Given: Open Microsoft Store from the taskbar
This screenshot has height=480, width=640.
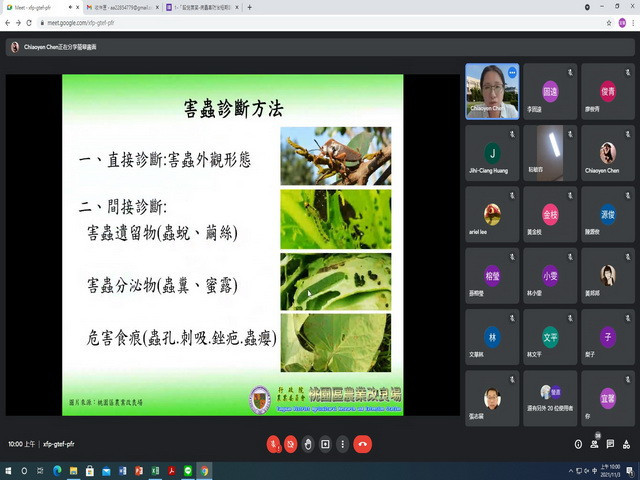Looking at the screenshot, I should coord(90,471).
